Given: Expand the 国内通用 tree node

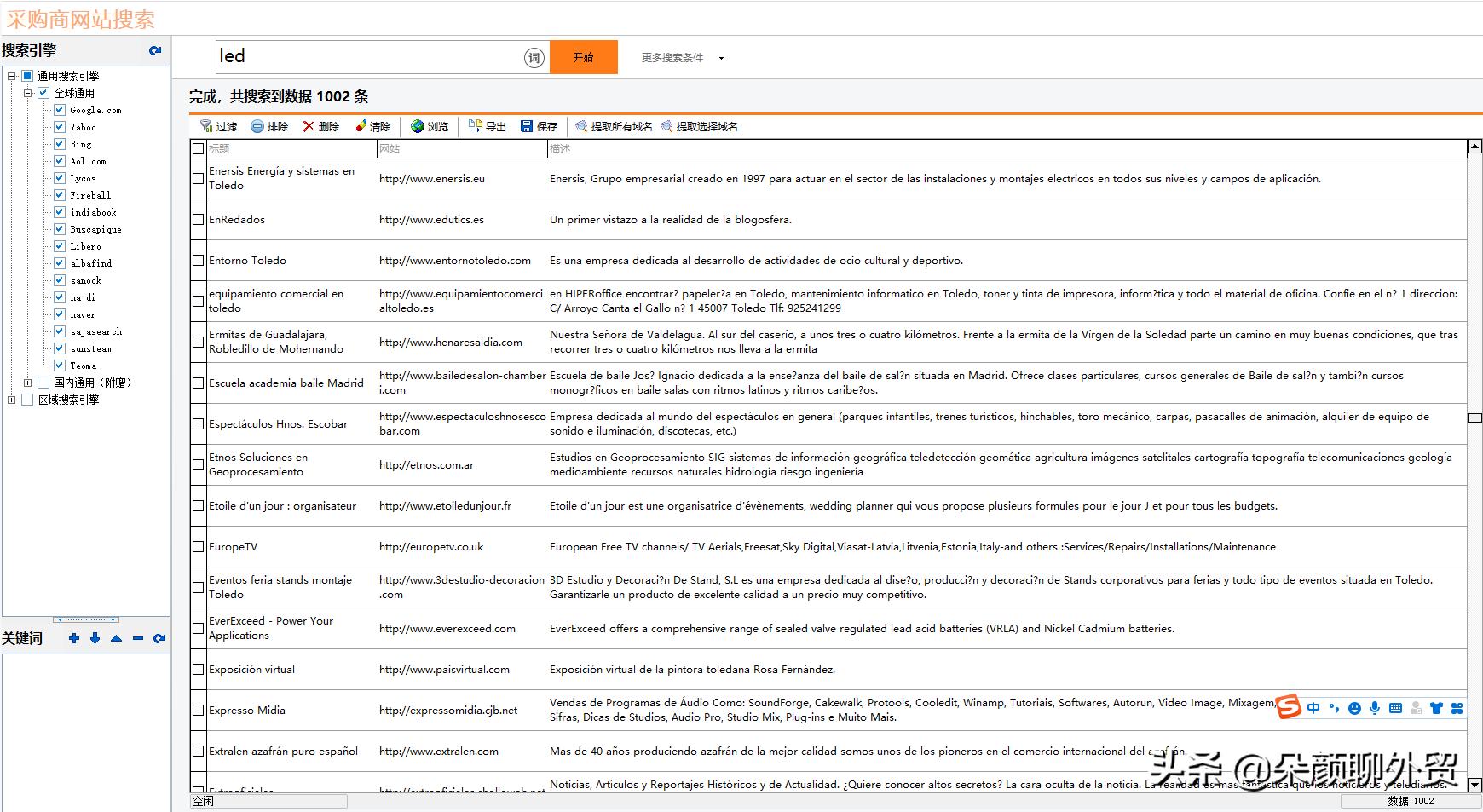Looking at the screenshot, I should coord(27,383).
